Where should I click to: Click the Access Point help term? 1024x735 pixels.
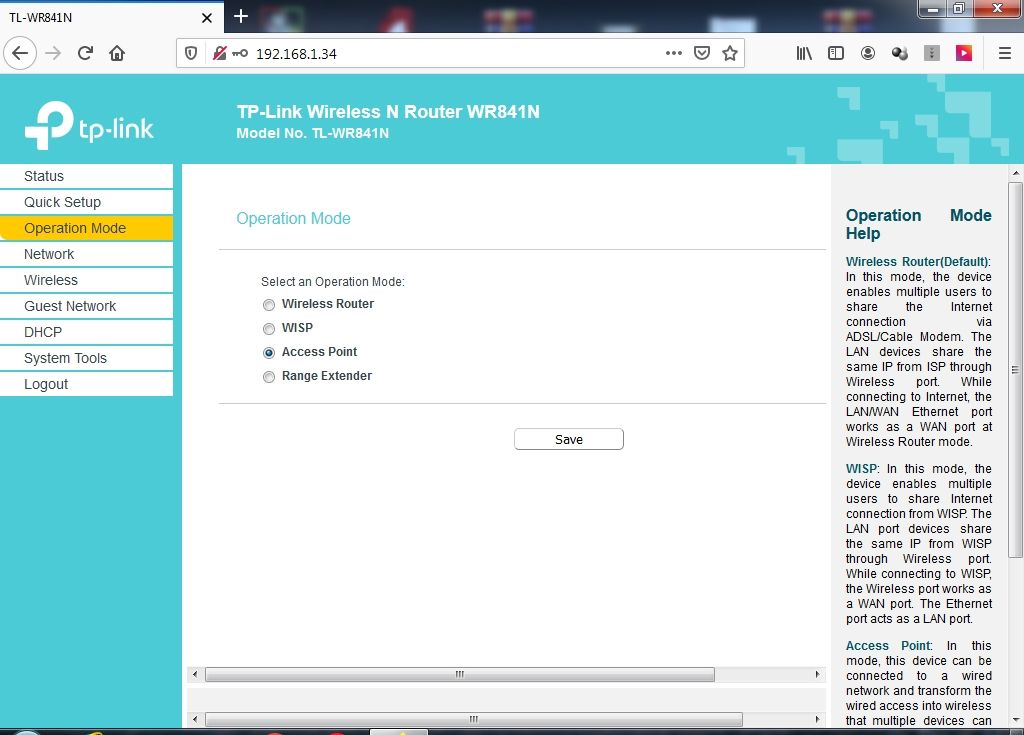click(888, 645)
